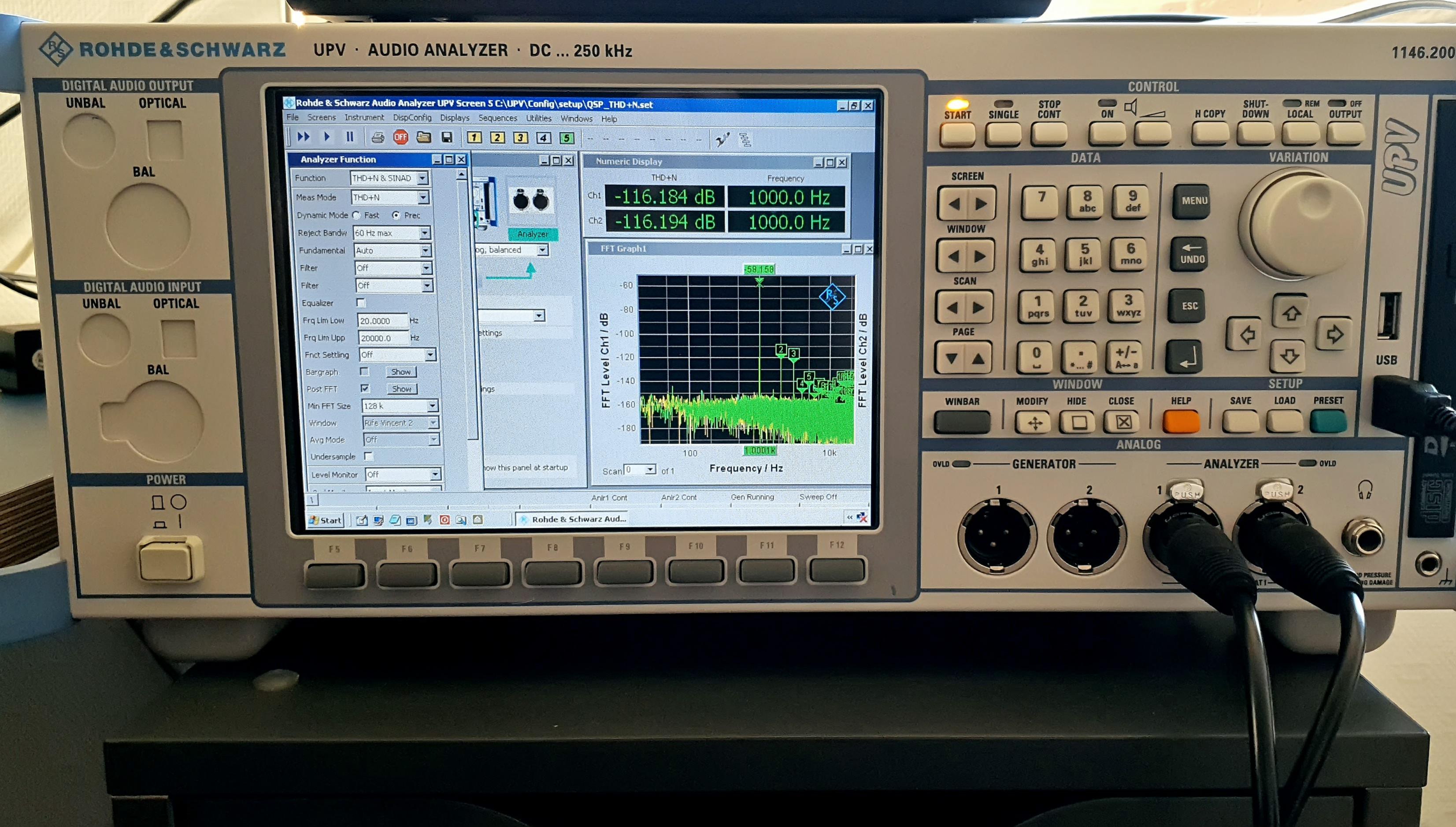
Task: Click the Ch1 THD+N reading -116.184 dB
Action: coord(665,197)
